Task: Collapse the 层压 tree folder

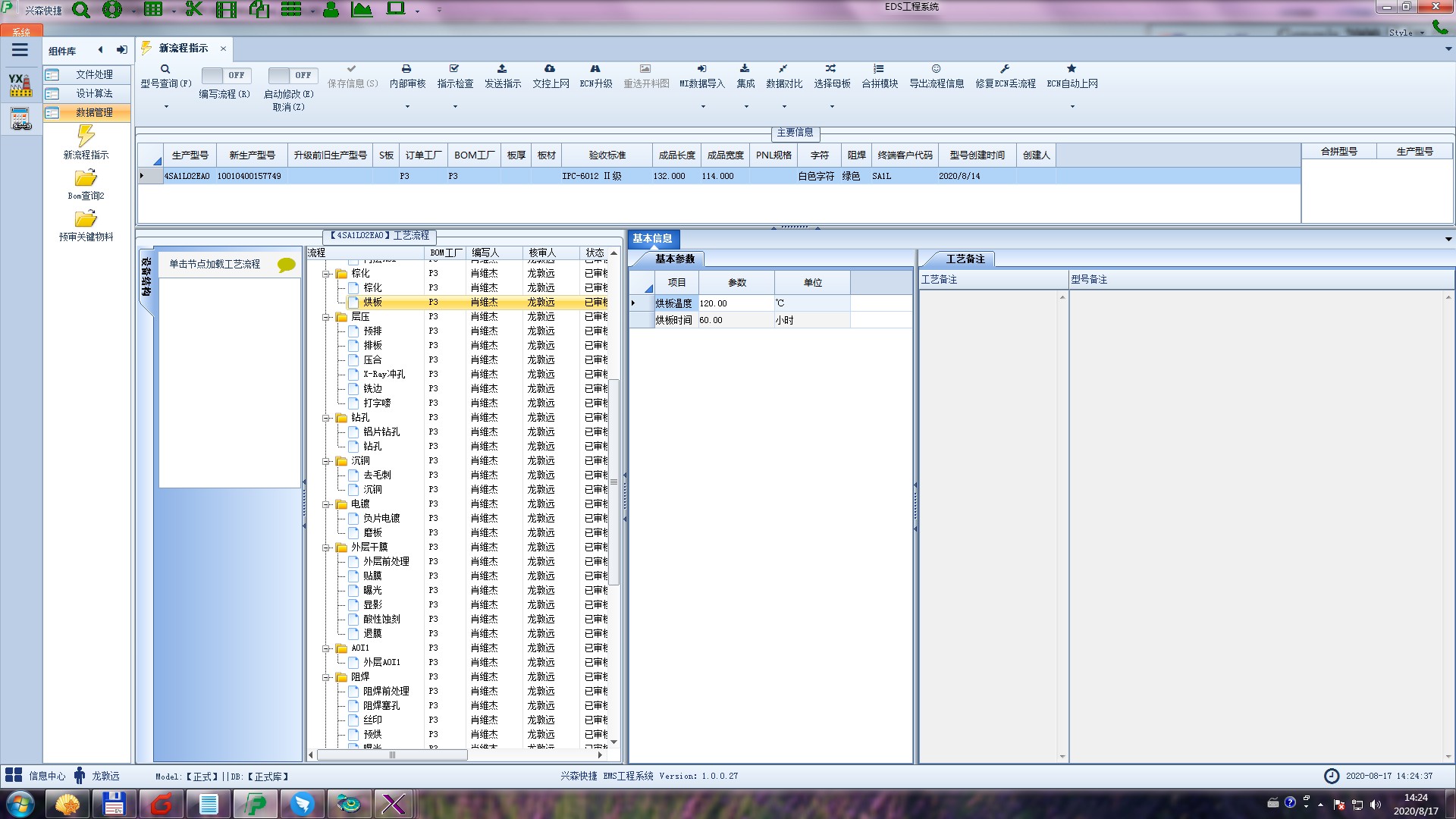Action: (x=326, y=317)
